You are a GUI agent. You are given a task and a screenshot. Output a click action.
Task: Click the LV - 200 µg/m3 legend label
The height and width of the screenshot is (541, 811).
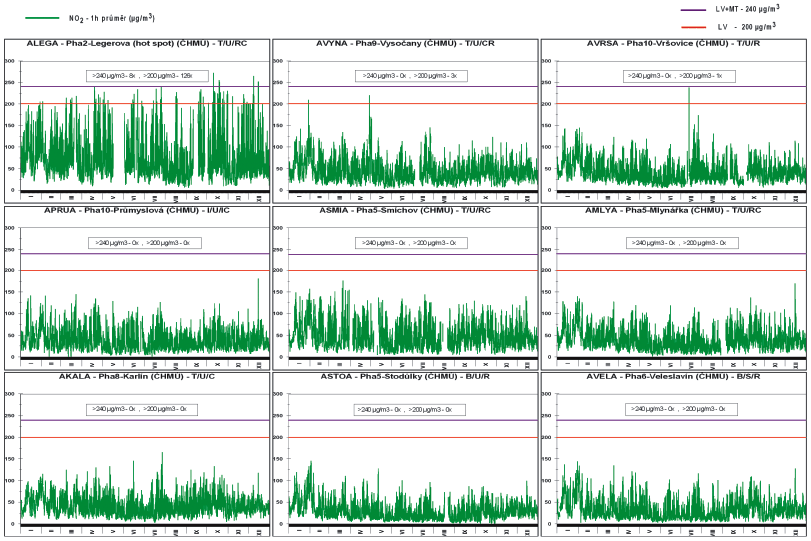coord(747,26)
